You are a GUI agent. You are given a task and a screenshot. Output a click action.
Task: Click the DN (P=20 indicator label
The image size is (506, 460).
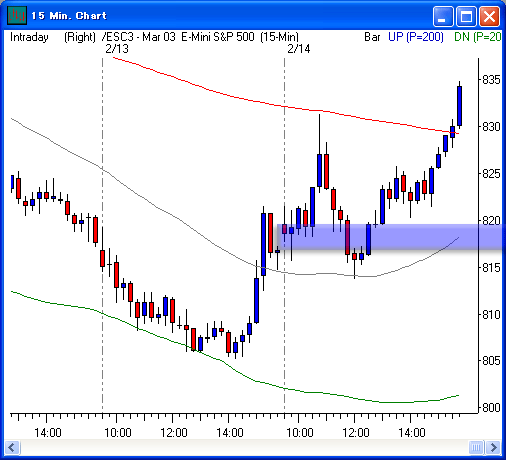(478, 37)
